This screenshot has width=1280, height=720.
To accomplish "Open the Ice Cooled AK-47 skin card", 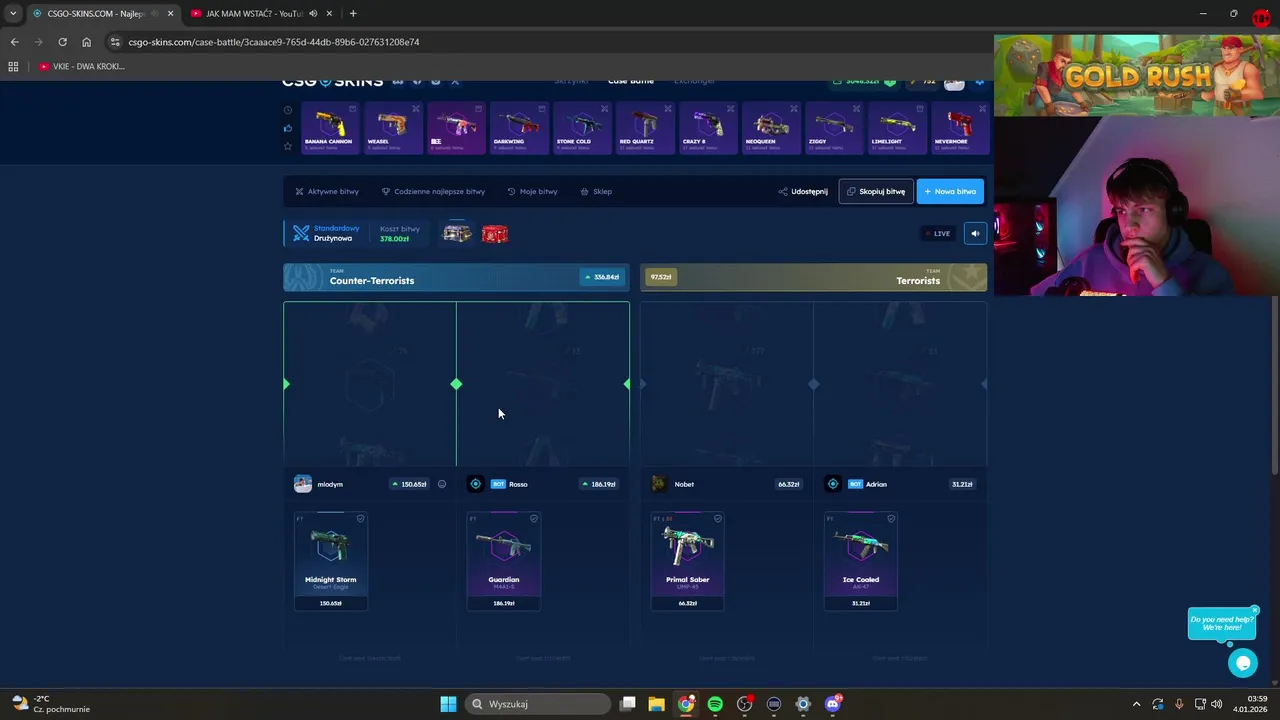I will (x=861, y=561).
